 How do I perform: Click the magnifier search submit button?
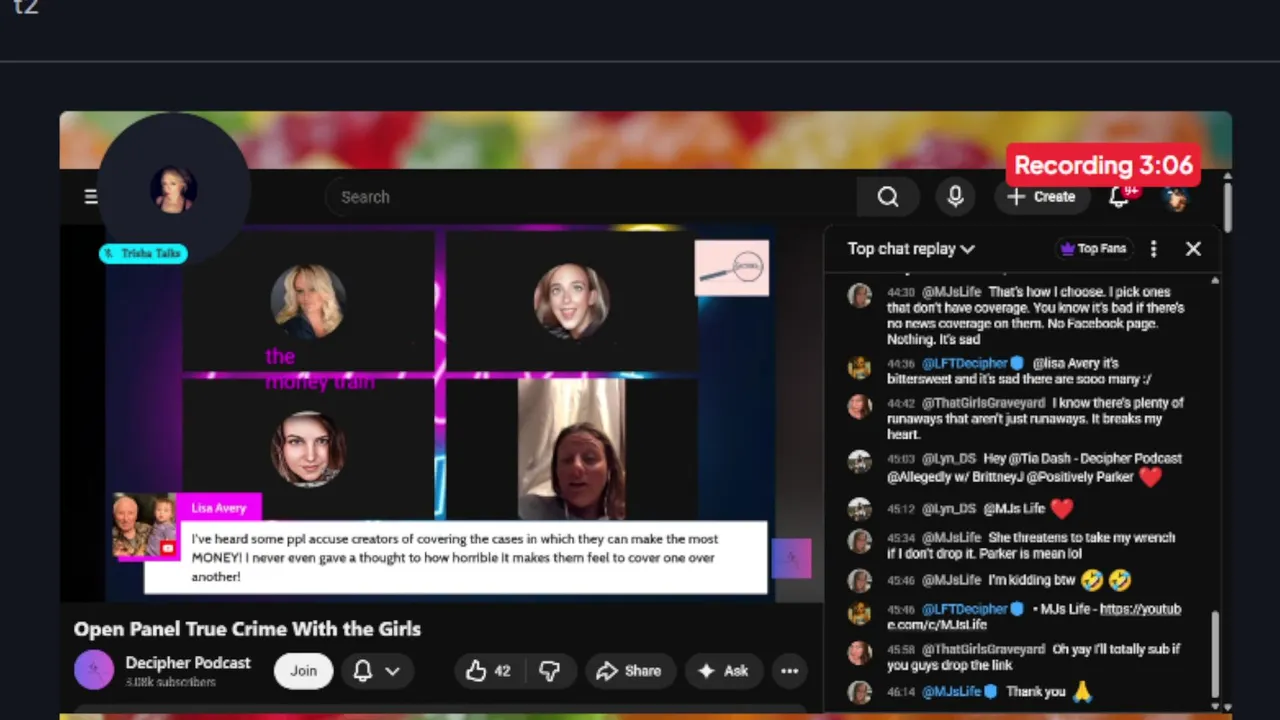[x=888, y=197]
